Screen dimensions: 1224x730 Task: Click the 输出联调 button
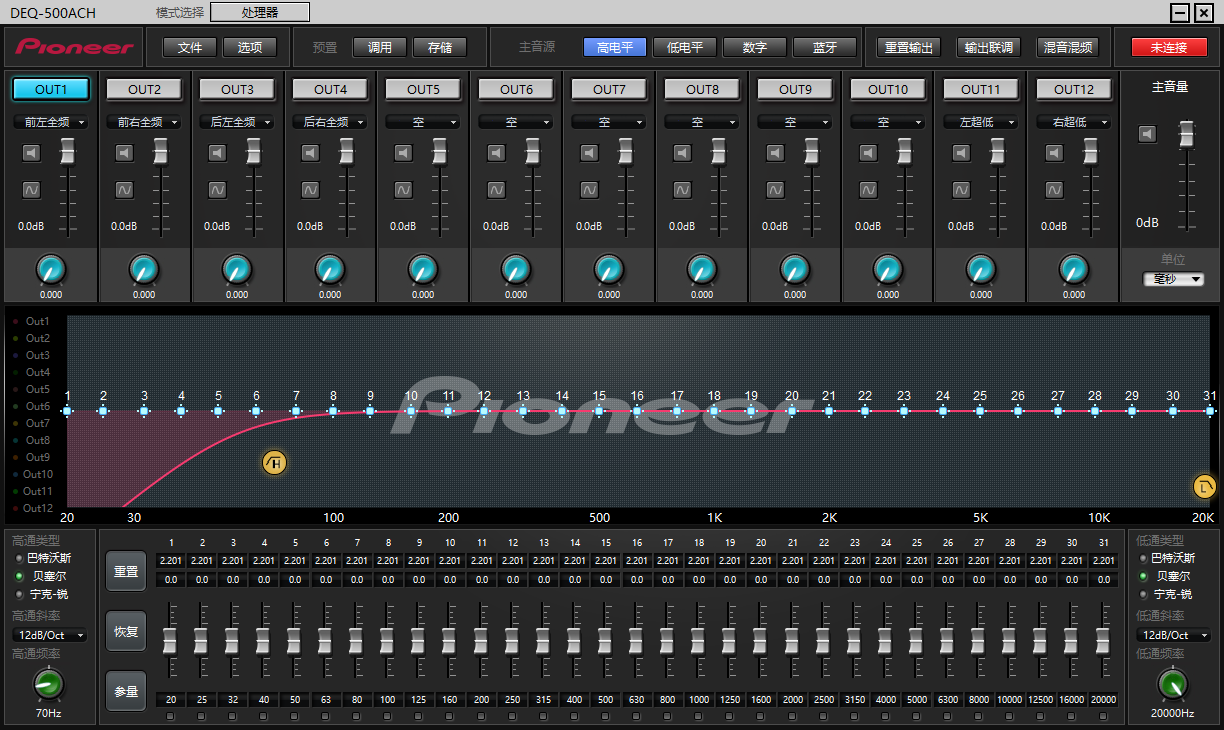pos(989,47)
